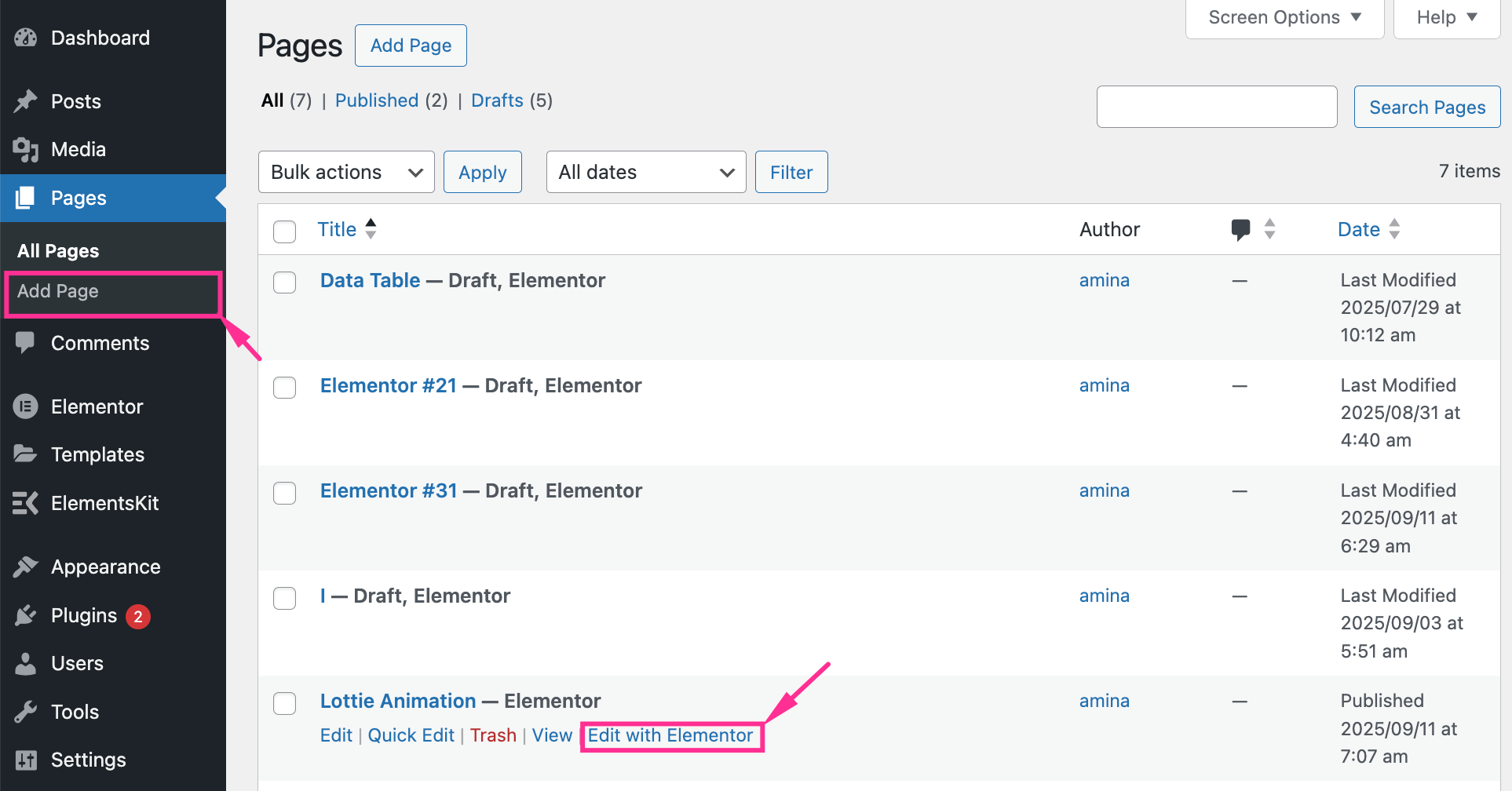Open Media library via its icon
The height and width of the screenshot is (791, 1512).
click(x=26, y=149)
